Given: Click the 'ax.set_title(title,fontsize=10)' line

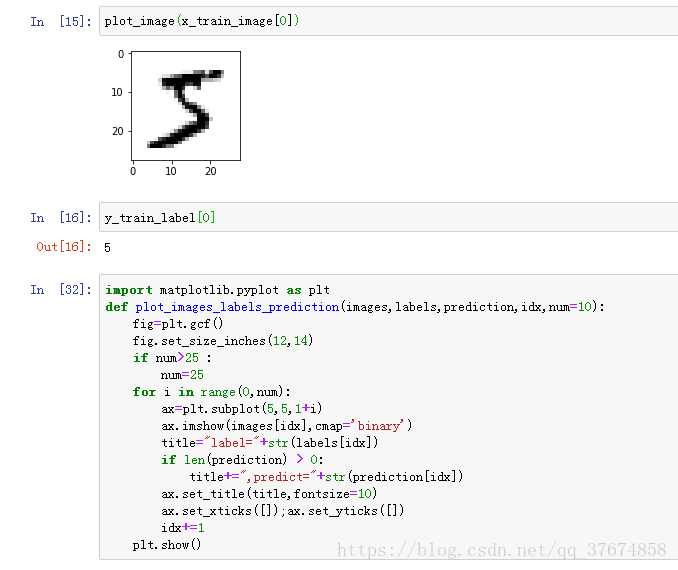Looking at the screenshot, I should (269, 494).
